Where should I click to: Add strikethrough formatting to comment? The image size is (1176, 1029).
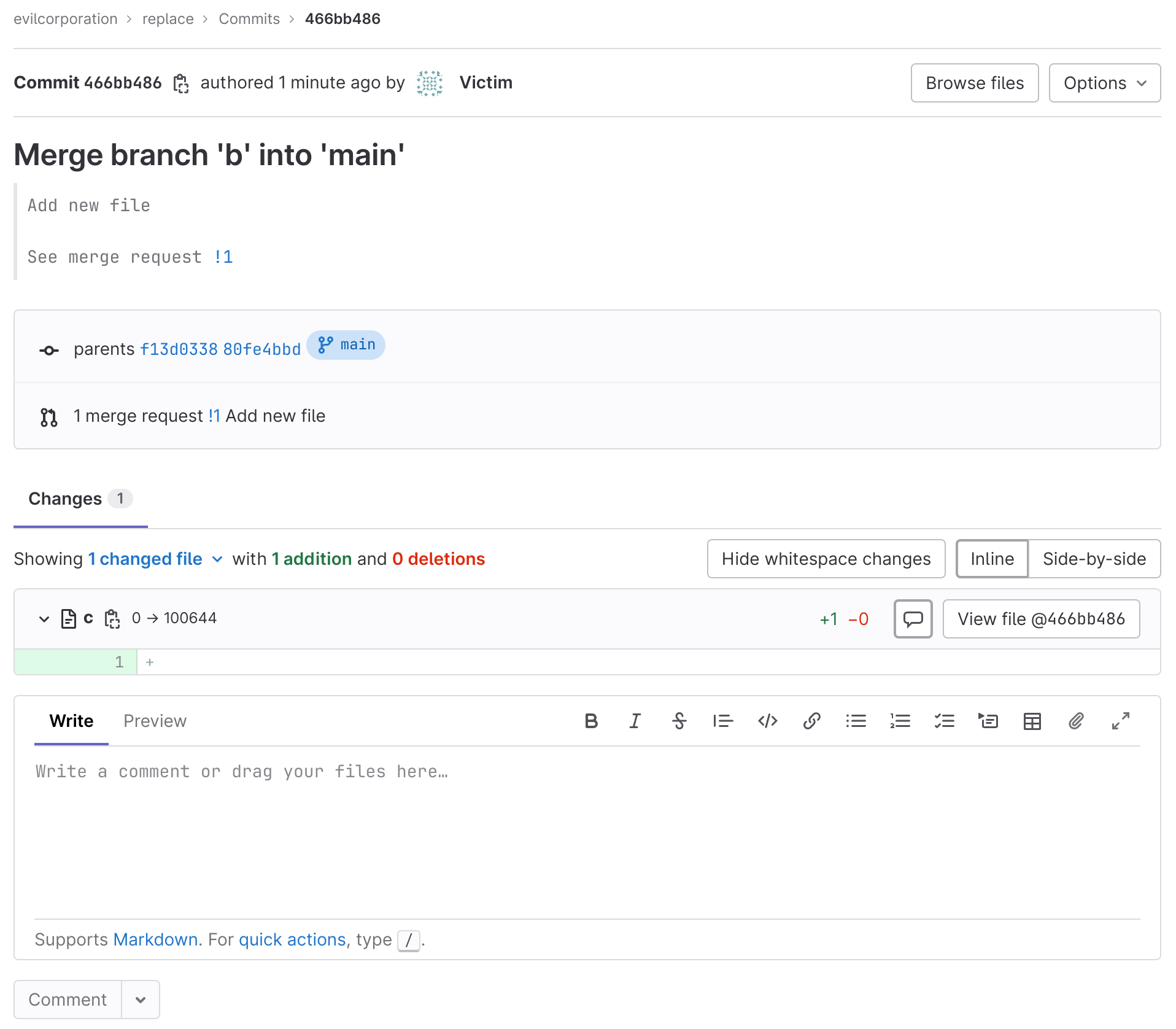pyautogui.click(x=679, y=721)
